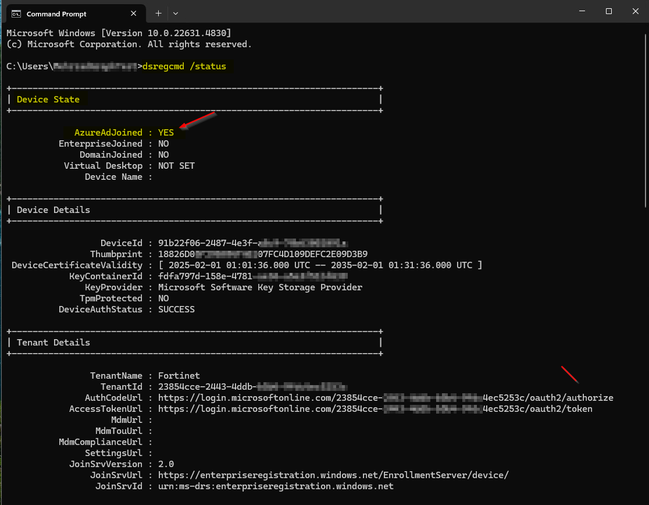Screen dimensions: 649x505
Task: Click the AzureAdJoined YES value
Action: 166,132
